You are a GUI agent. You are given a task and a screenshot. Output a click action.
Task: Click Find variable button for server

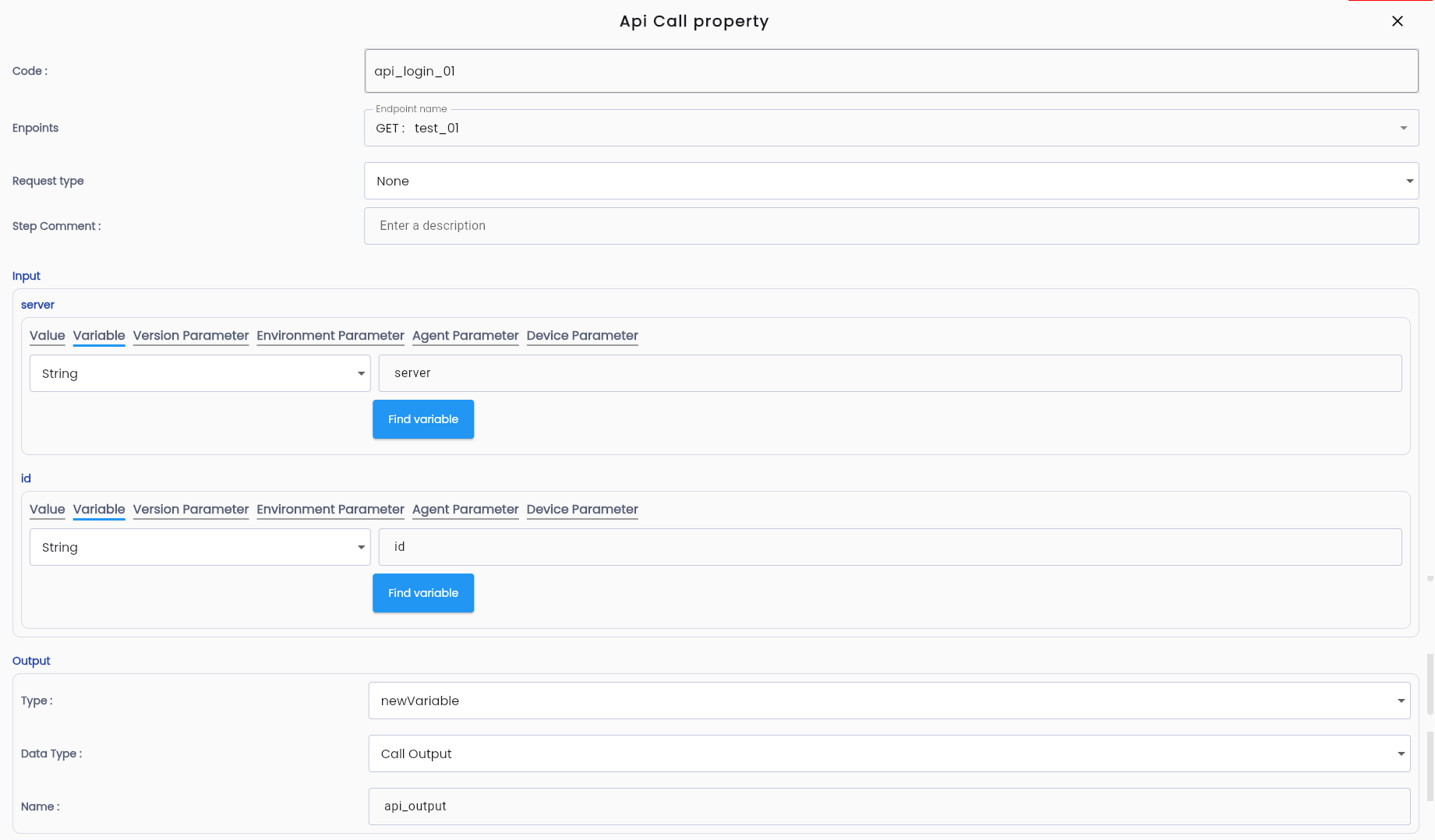pyautogui.click(x=423, y=419)
